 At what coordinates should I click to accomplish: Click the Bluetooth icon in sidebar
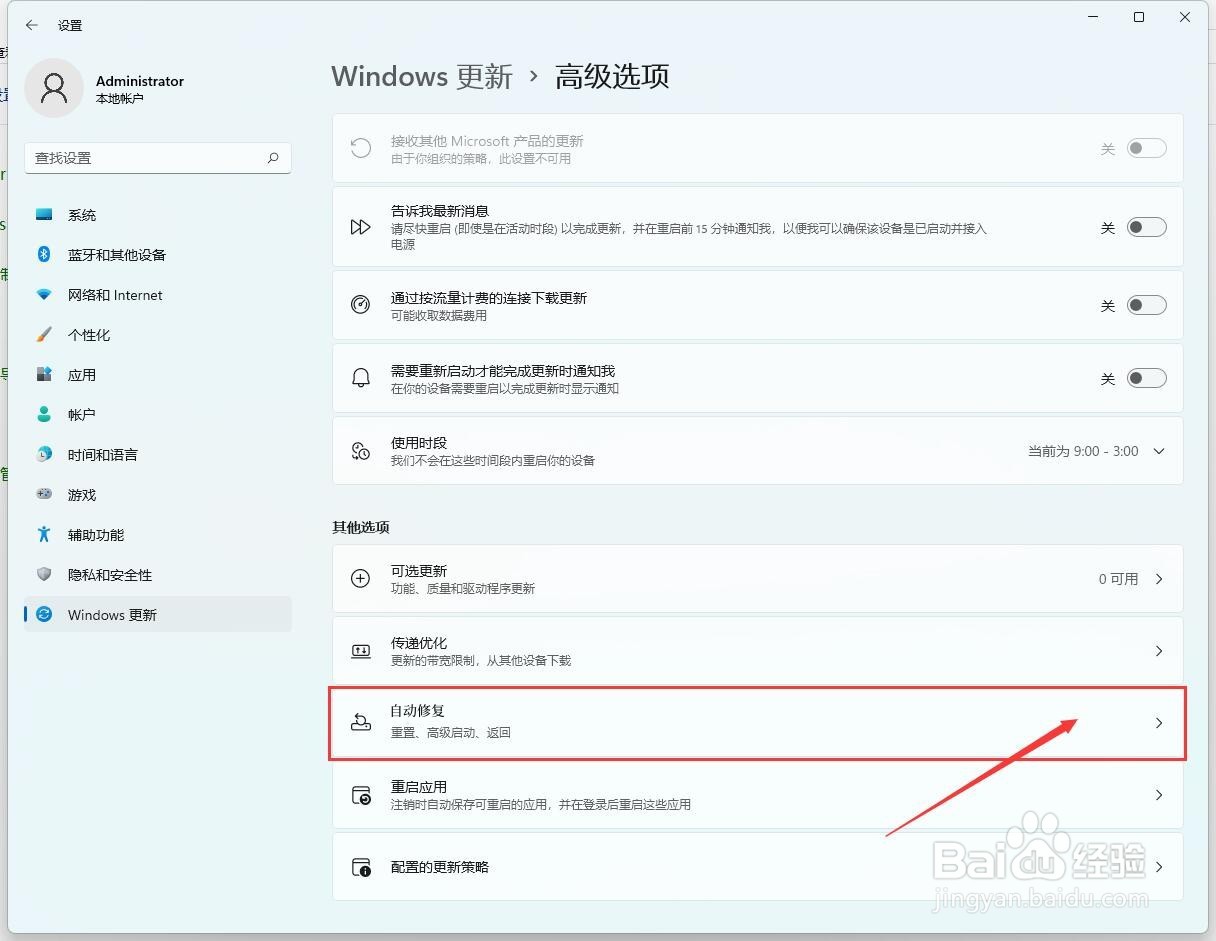[44, 255]
